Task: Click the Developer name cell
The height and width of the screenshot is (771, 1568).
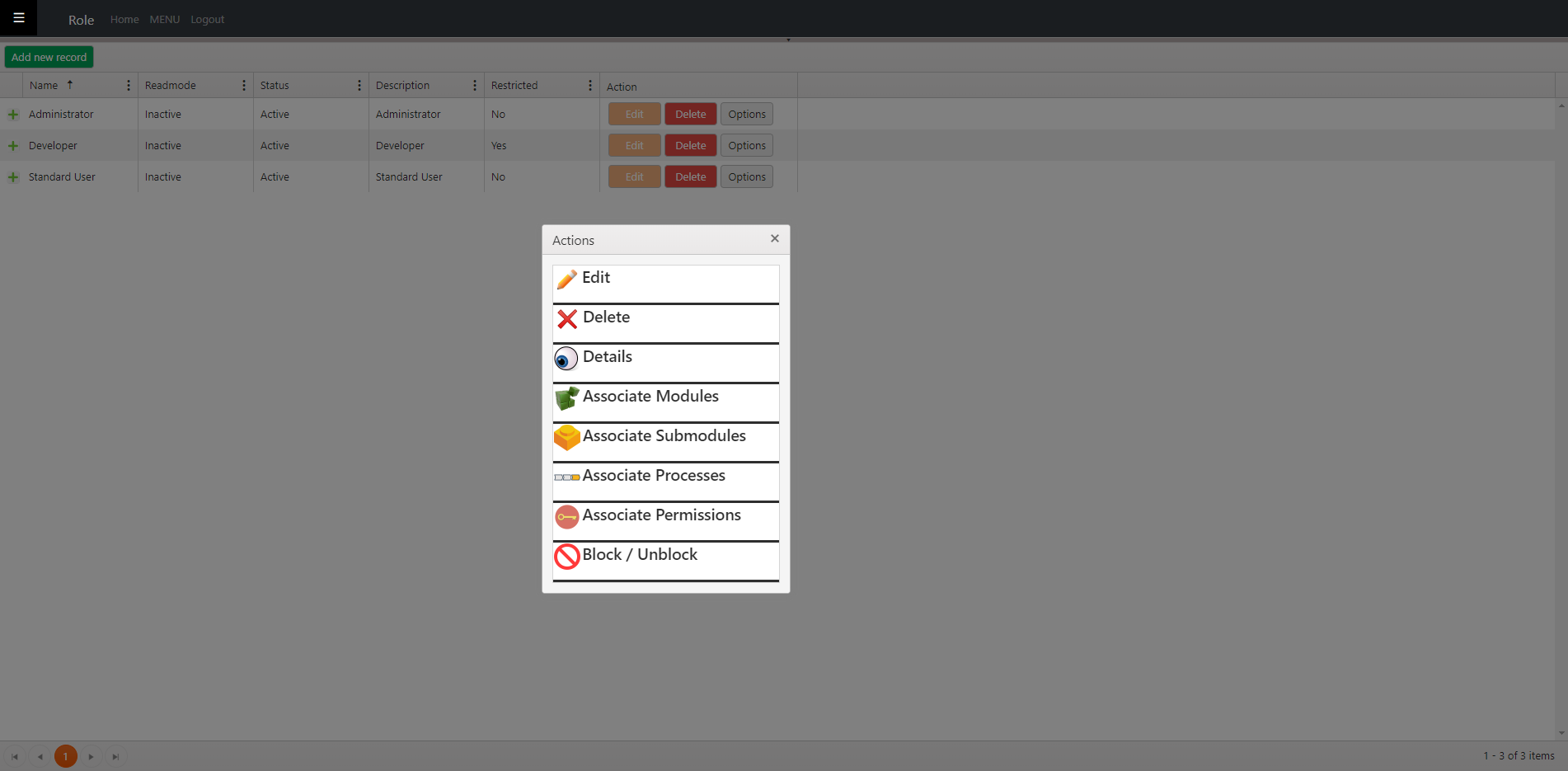Action: pyautogui.click(x=80, y=146)
